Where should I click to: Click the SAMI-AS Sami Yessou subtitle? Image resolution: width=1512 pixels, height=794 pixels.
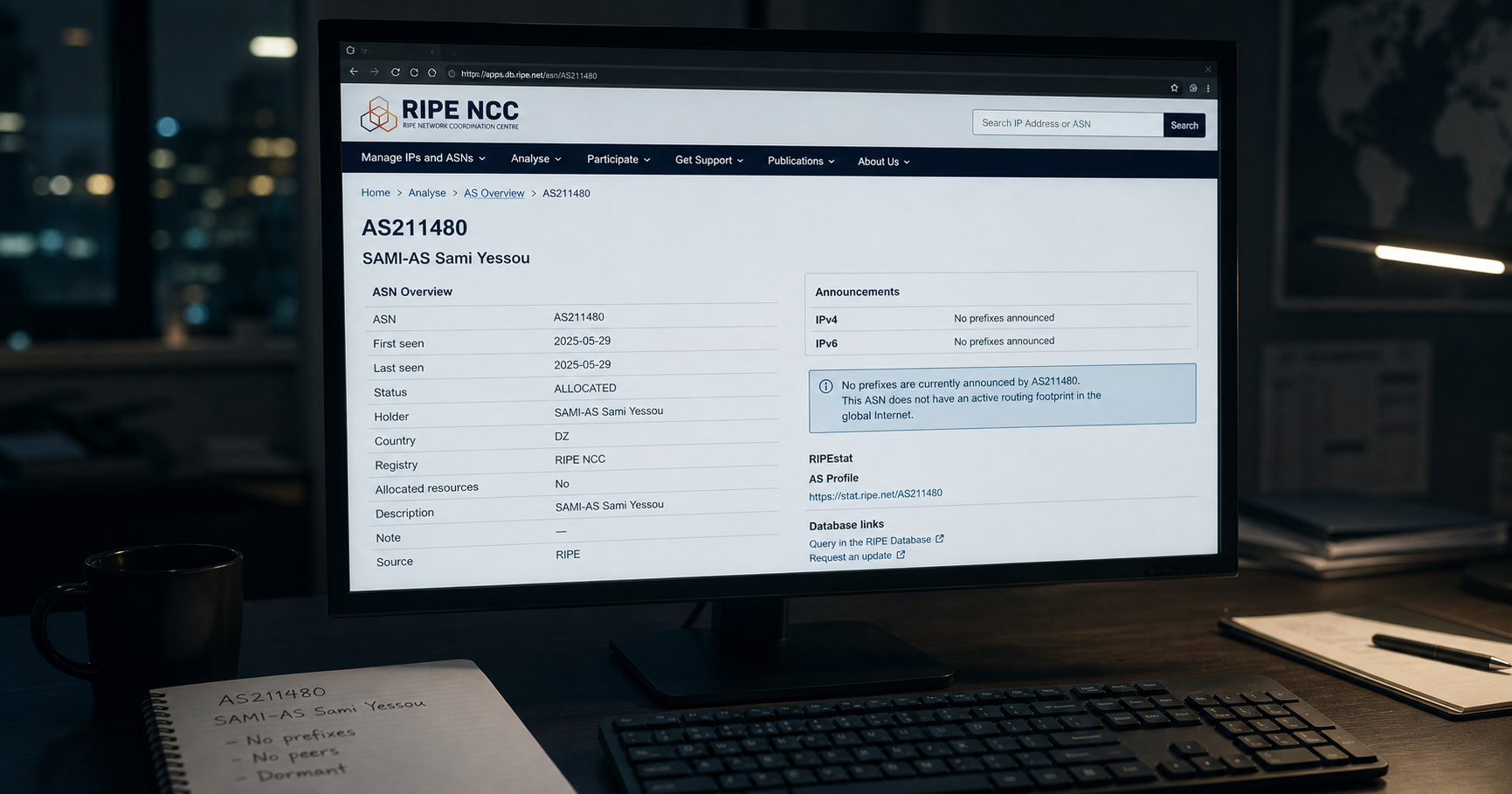(446, 259)
